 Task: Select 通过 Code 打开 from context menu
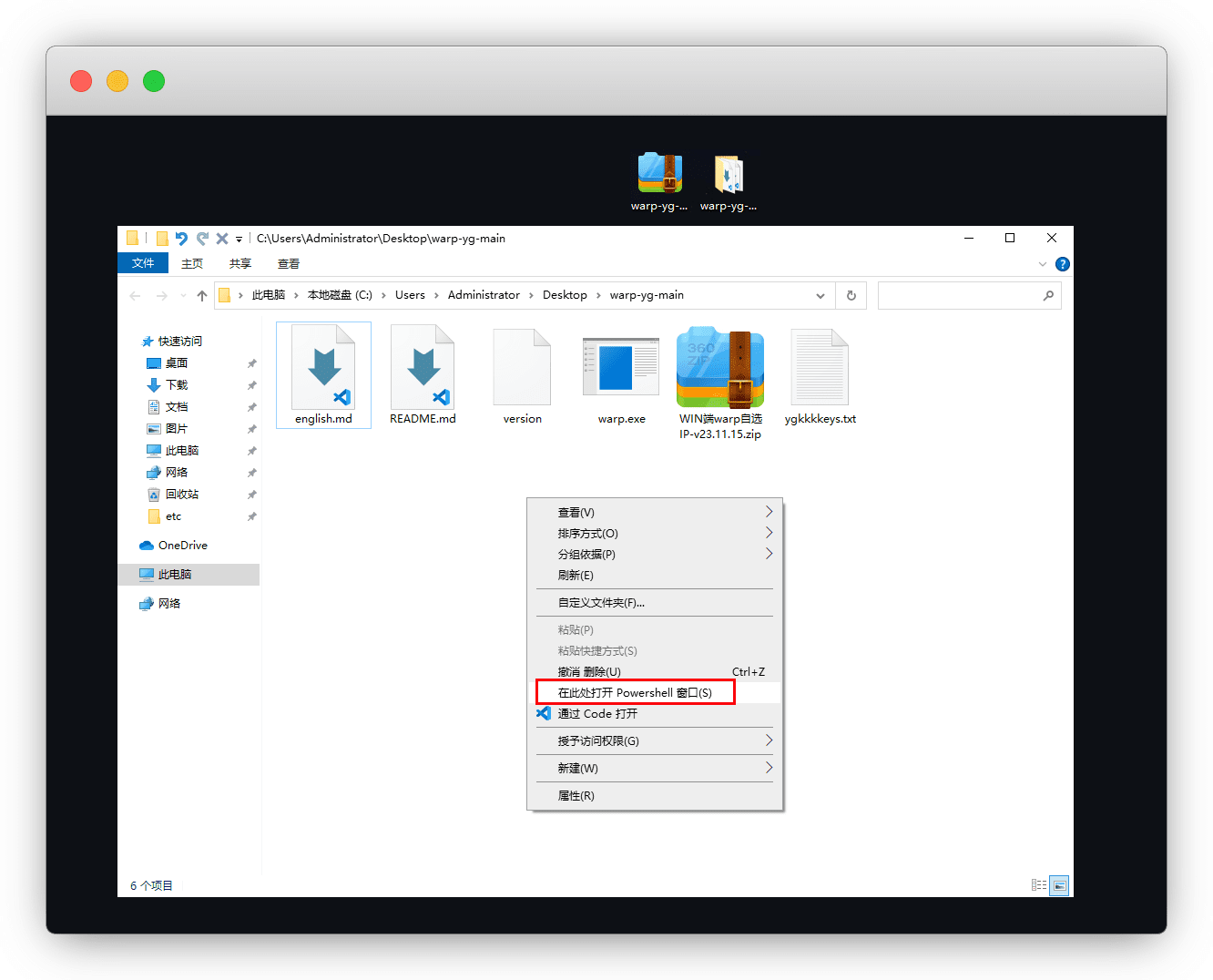597,713
